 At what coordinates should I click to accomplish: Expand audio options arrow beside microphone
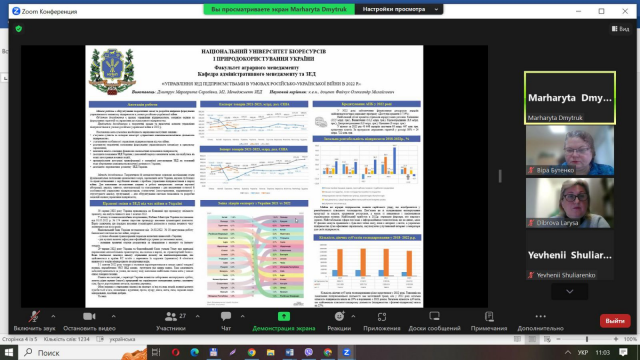(x=53, y=316)
